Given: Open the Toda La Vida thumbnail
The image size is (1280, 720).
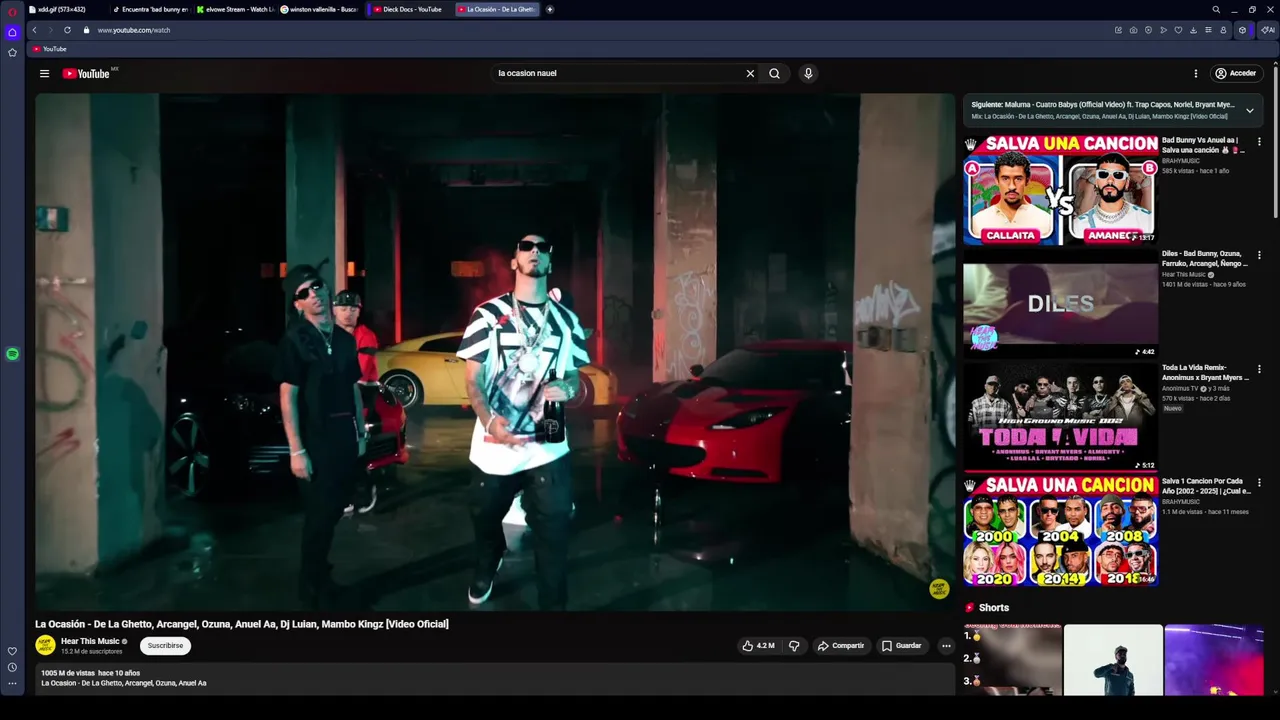Looking at the screenshot, I should click(1060, 417).
